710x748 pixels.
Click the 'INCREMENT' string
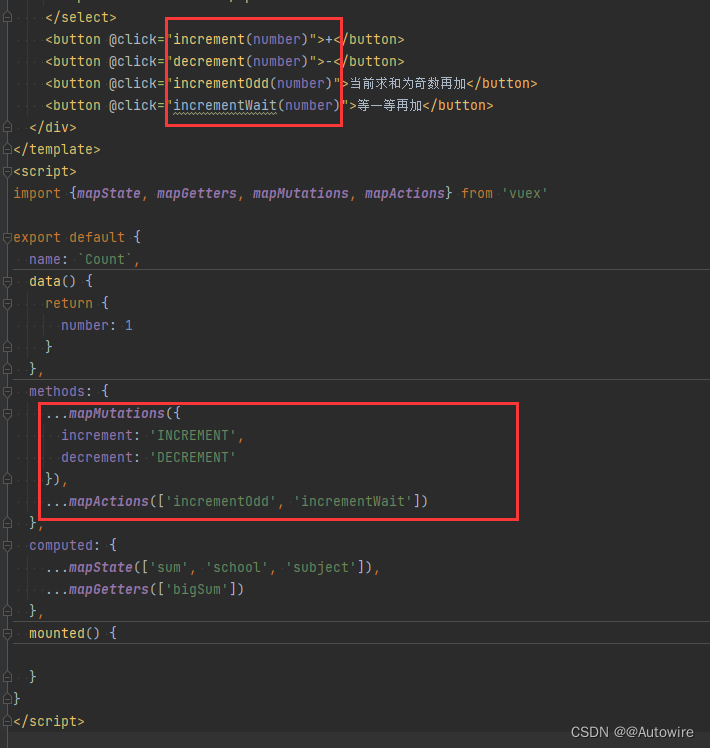point(193,436)
